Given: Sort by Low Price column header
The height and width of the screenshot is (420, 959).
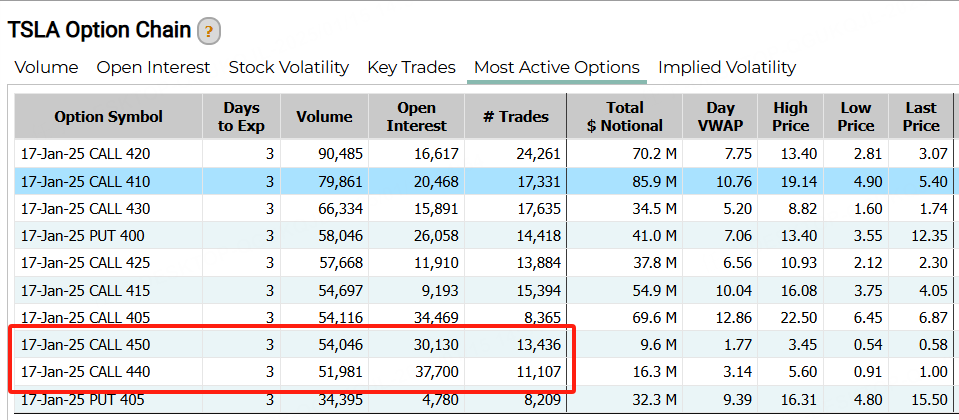Looking at the screenshot, I should coord(856,117).
